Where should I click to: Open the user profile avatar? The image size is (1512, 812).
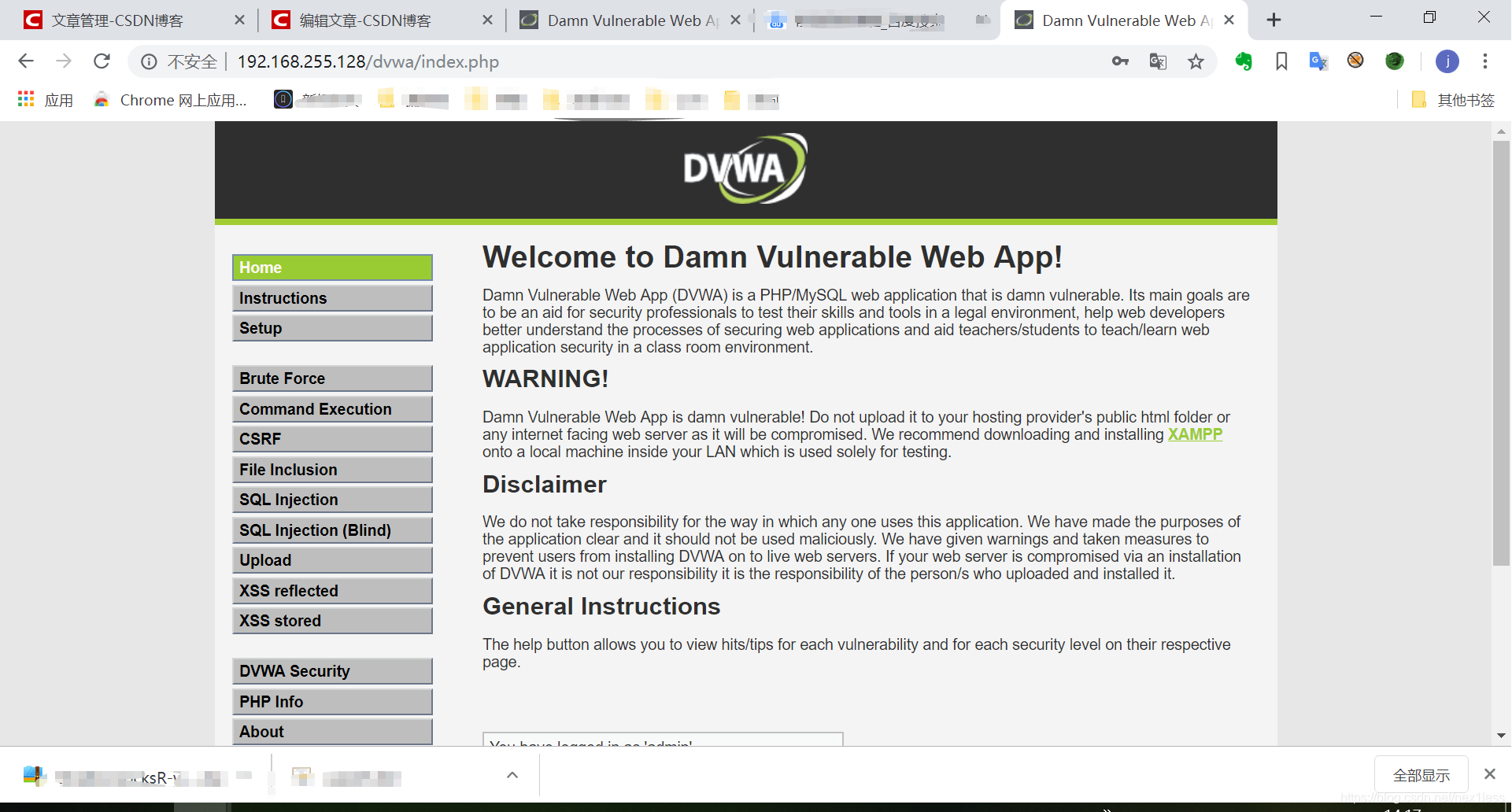pyautogui.click(x=1447, y=61)
